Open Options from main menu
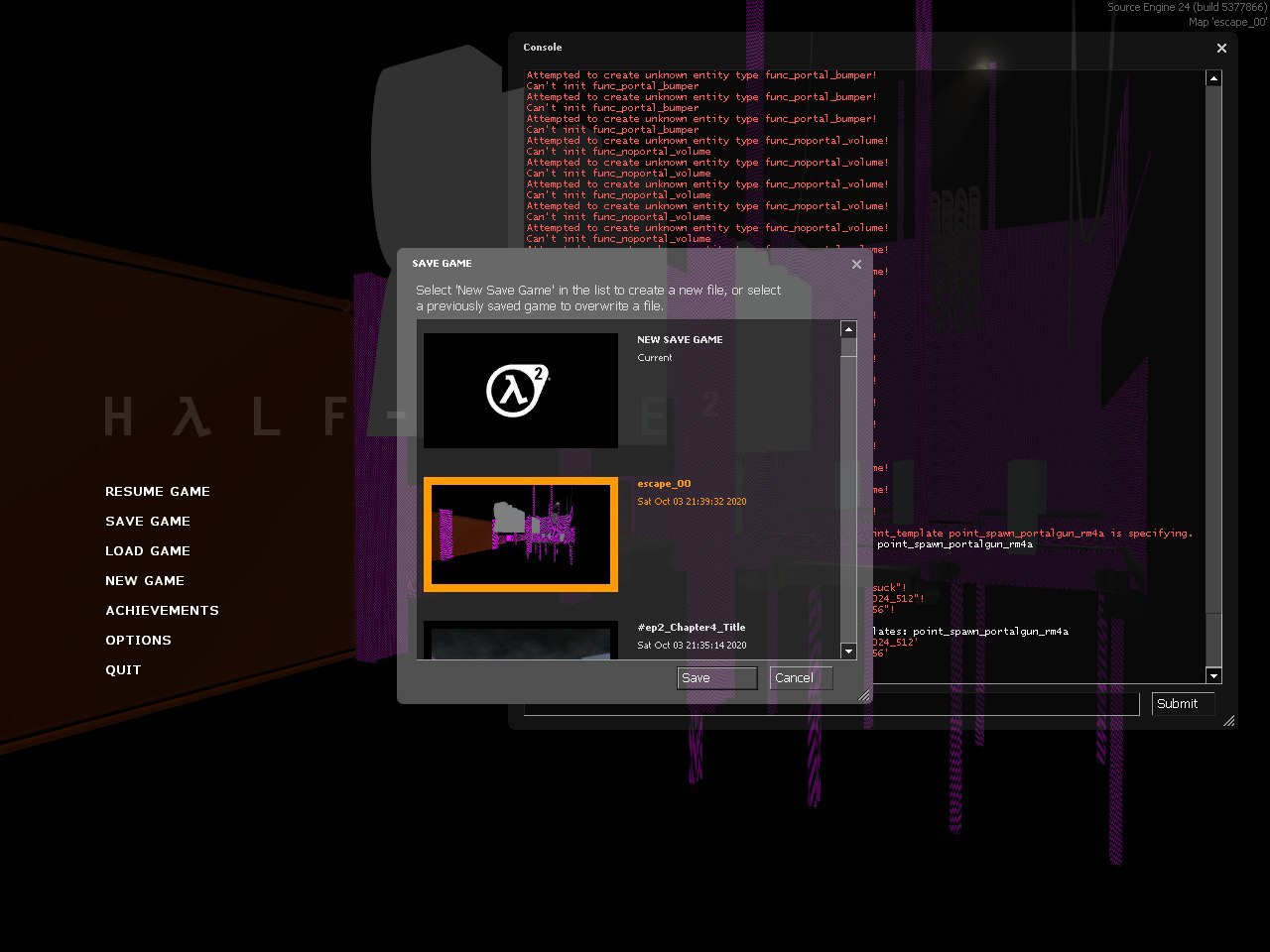Image resolution: width=1270 pixels, height=952 pixels. (x=138, y=641)
